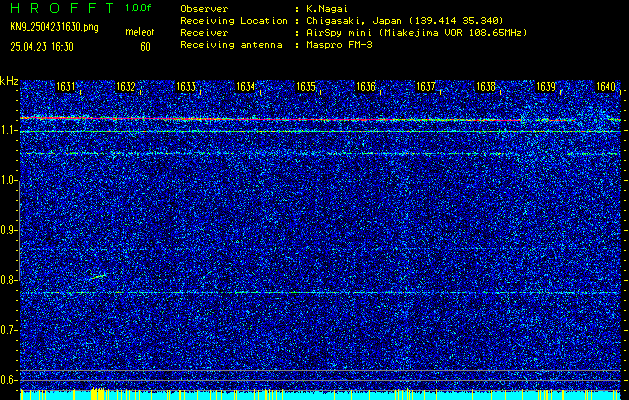Click the 1636 time marker
629x400 pixels.
click(x=365, y=87)
